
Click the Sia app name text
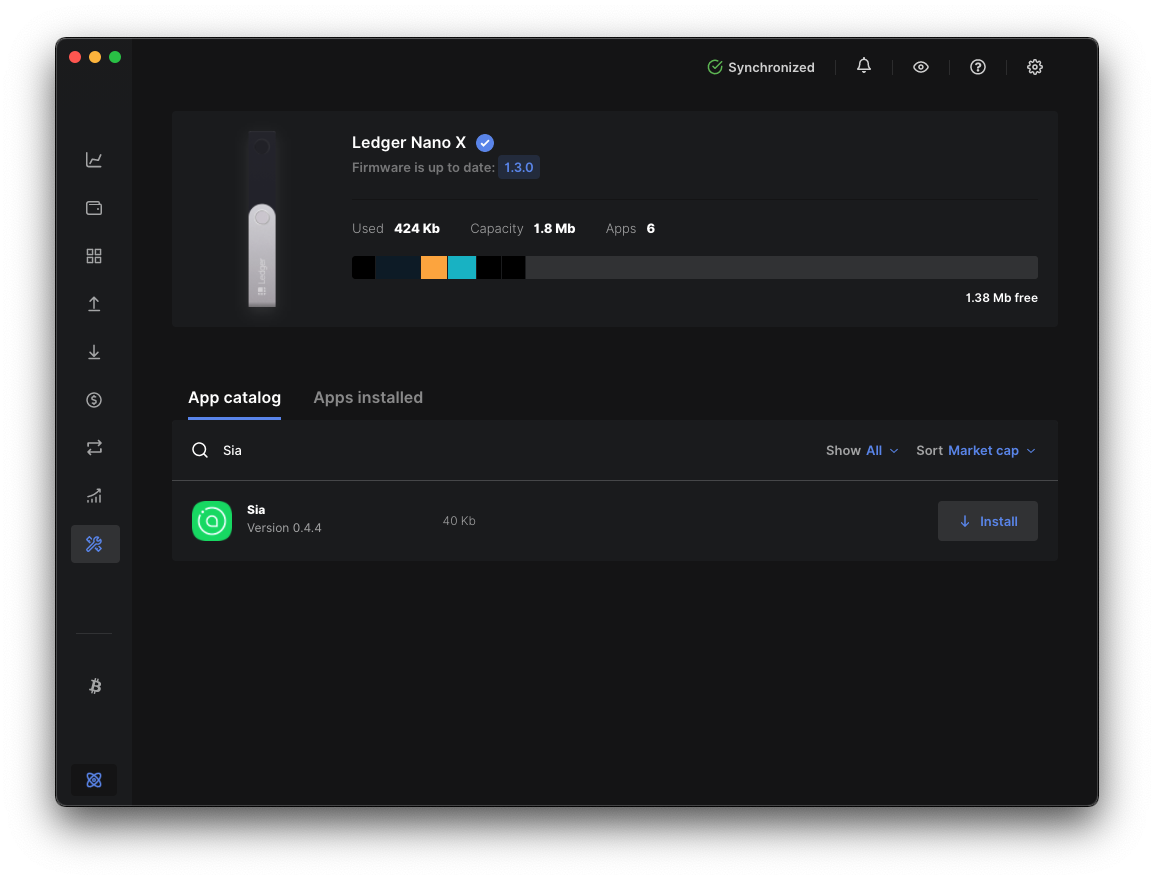click(256, 509)
